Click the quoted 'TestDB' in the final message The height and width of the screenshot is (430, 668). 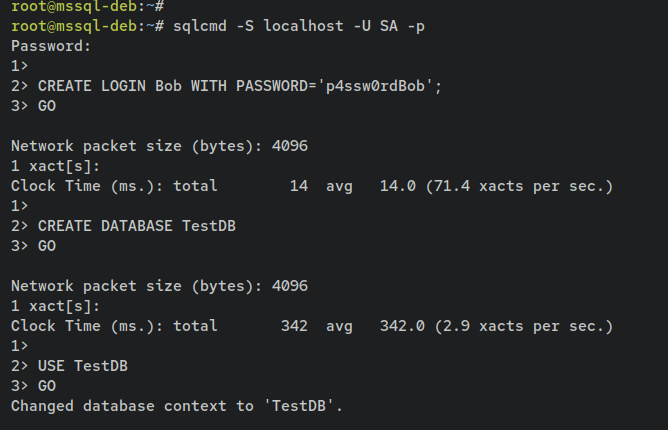click(x=300, y=406)
